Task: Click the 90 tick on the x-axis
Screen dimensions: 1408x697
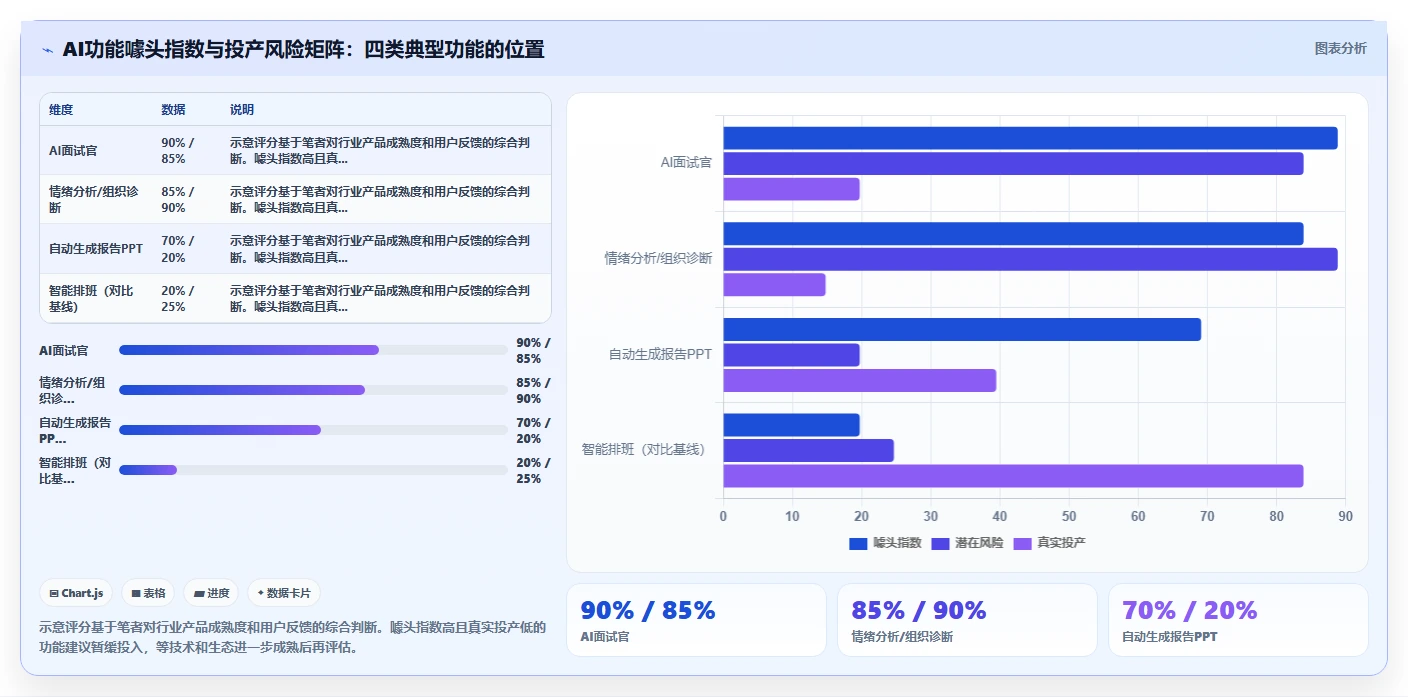Action: tap(1345, 517)
